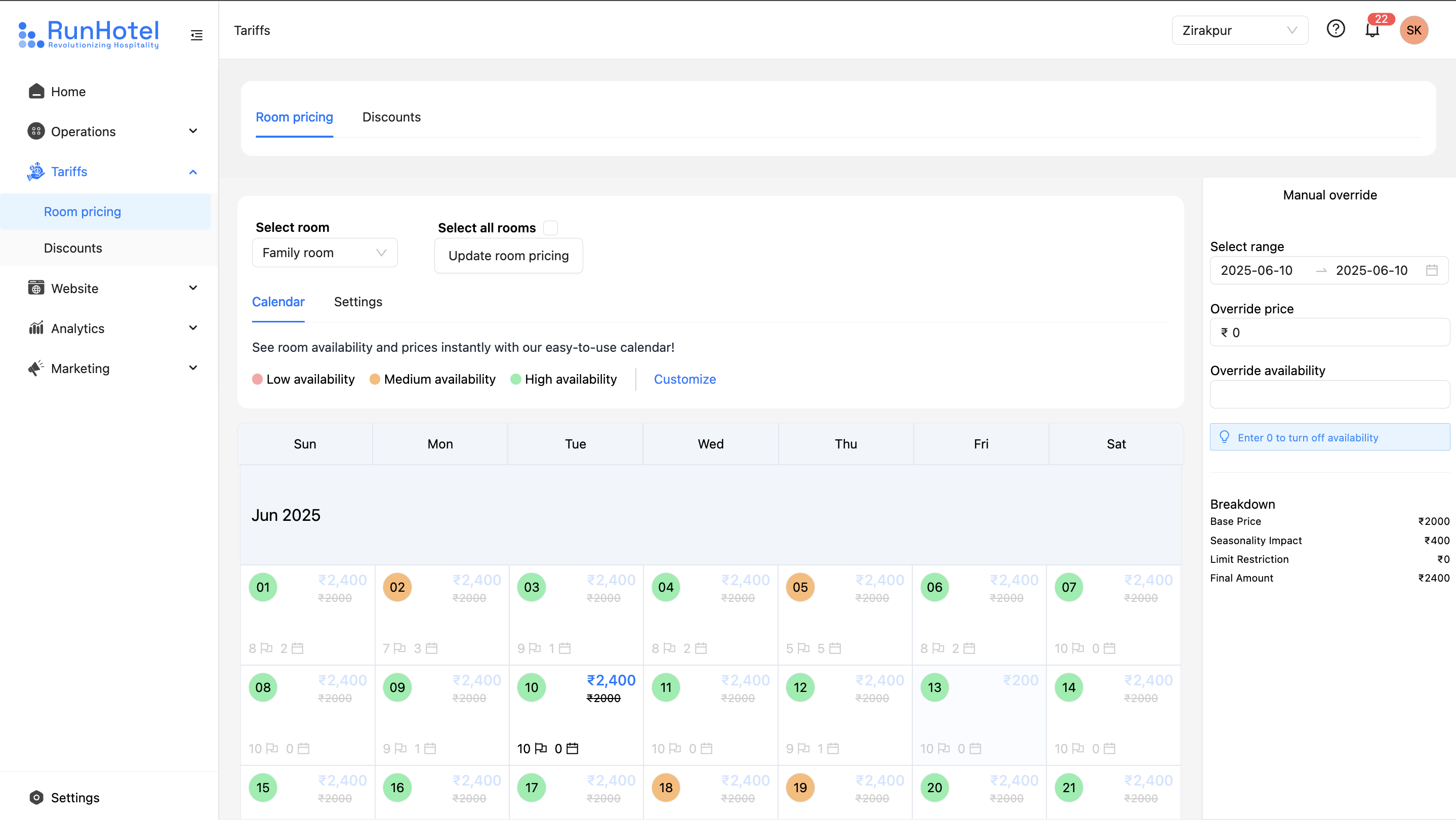Image resolution: width=1456 pixels, height=820 pixels.
Task: Click Update room pricing button
Action: pos(508,256)
